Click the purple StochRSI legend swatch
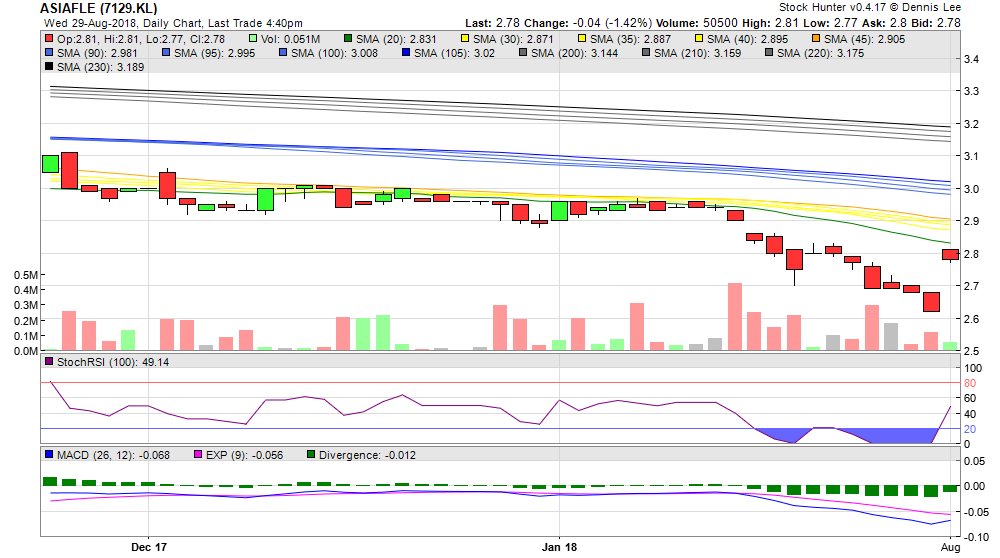 [49, 361]
